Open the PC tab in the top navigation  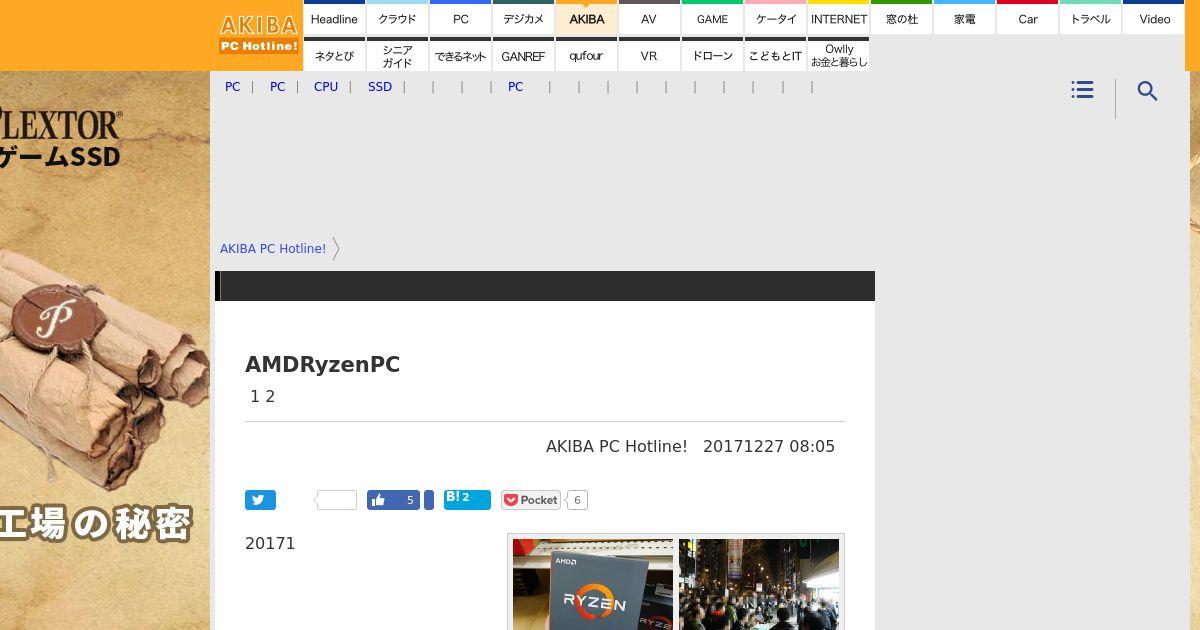(x=460, y=18)
